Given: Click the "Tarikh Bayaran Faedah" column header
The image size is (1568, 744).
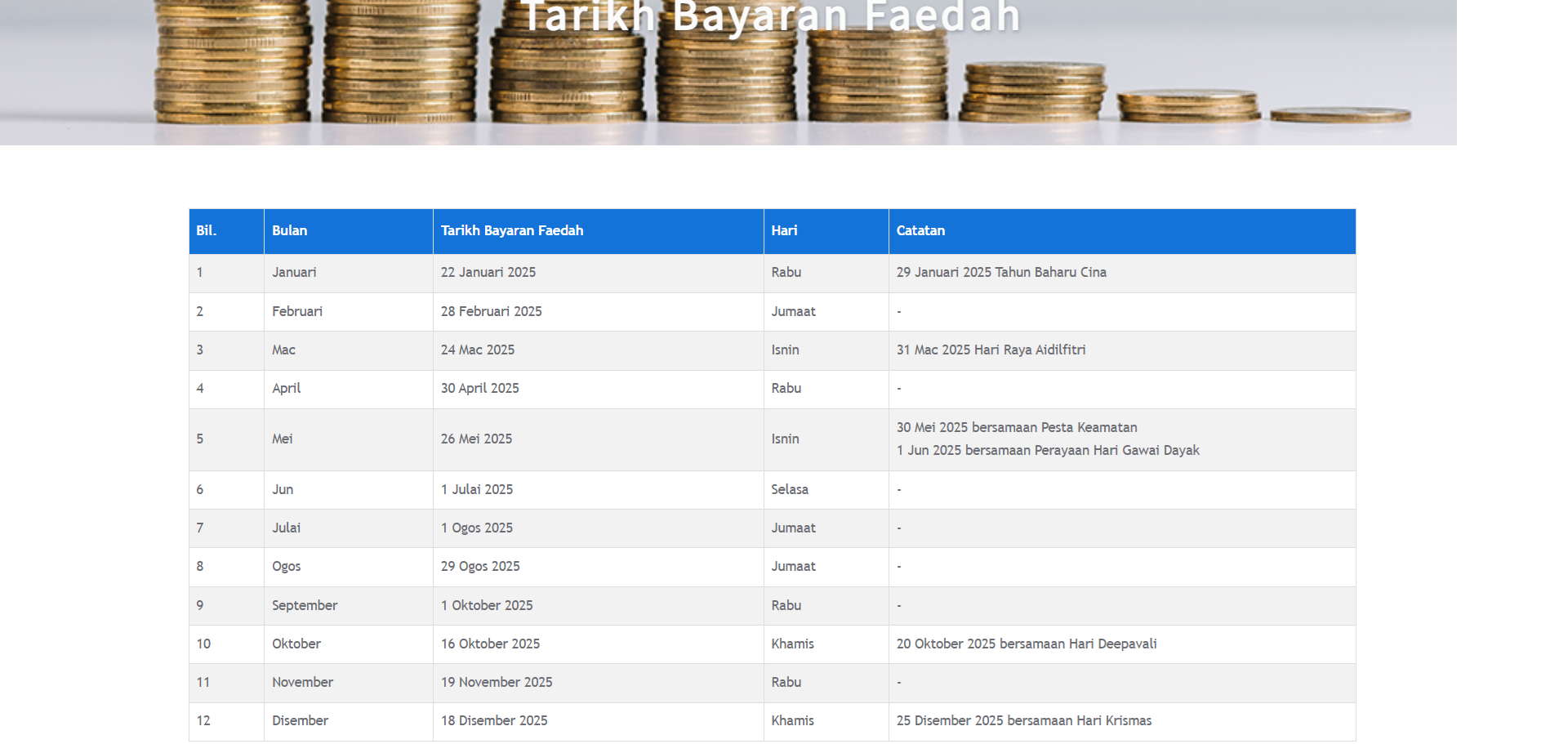Looking at the screenshot, I should click(512, 231).
